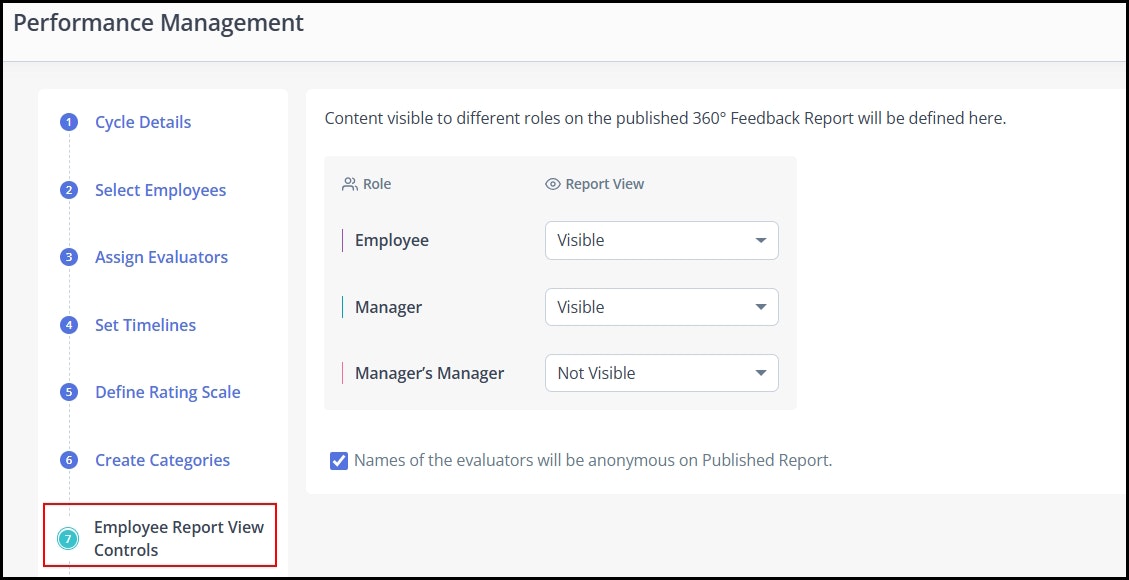Viewport: 1129px width, 580px height.
Task: Expand the Manager's Manager visibility dropdown
Action: [x=662, y=373]
